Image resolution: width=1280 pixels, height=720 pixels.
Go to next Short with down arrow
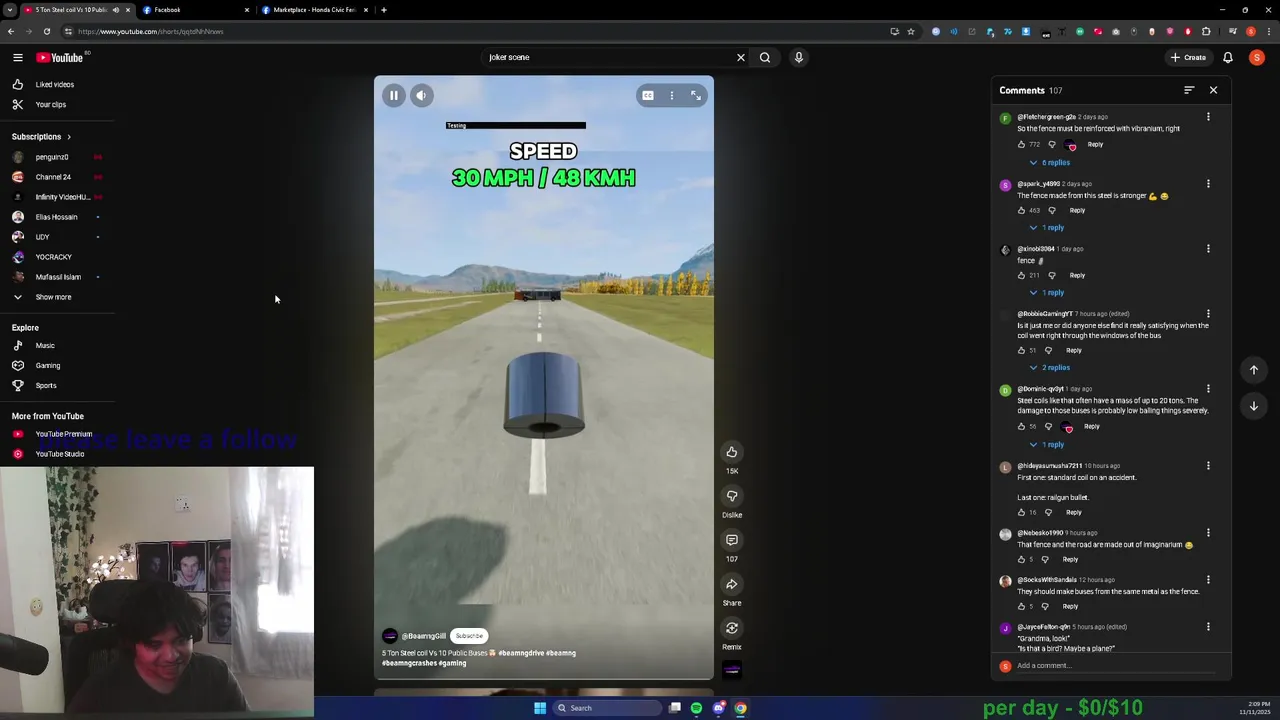[1253, 406]
